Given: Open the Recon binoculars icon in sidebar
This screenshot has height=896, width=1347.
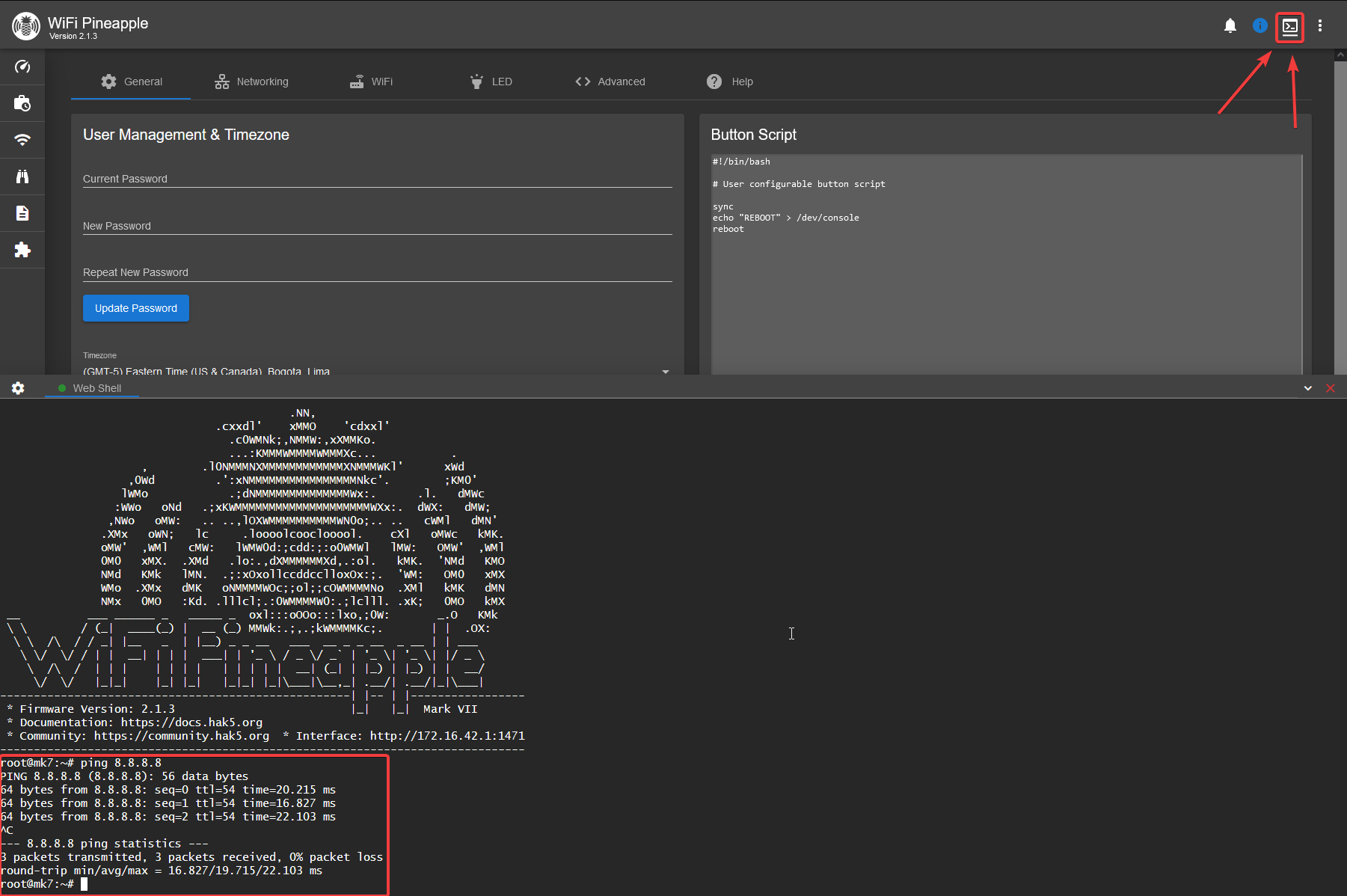Looking at the screenshot, I should pos(22,177).
